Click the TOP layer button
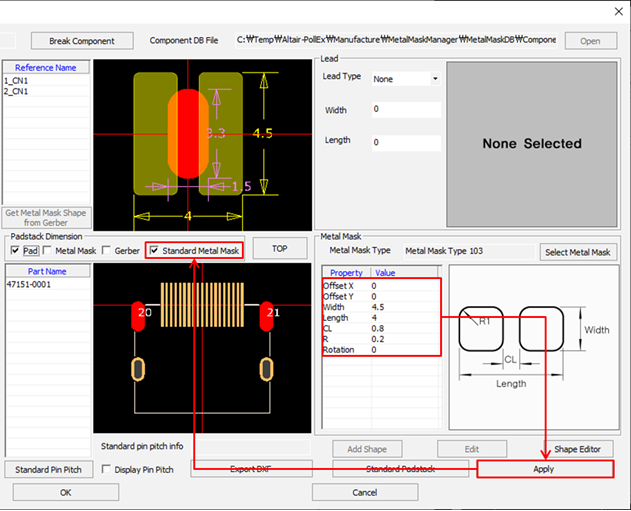Viewport: 631px width, 511px height. [279, 247]
